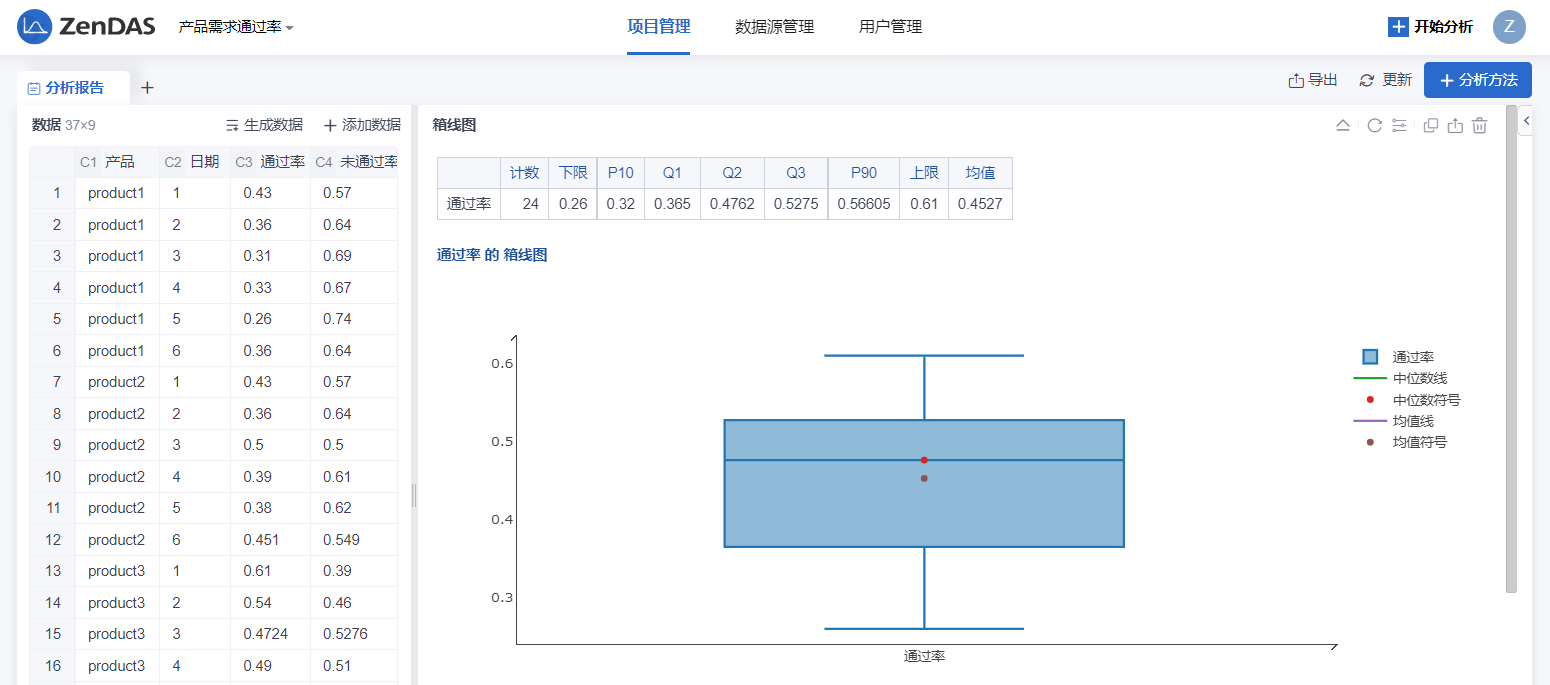
Task: Click cell 0.4724 in row 15
Action: (x=270, y=634)
